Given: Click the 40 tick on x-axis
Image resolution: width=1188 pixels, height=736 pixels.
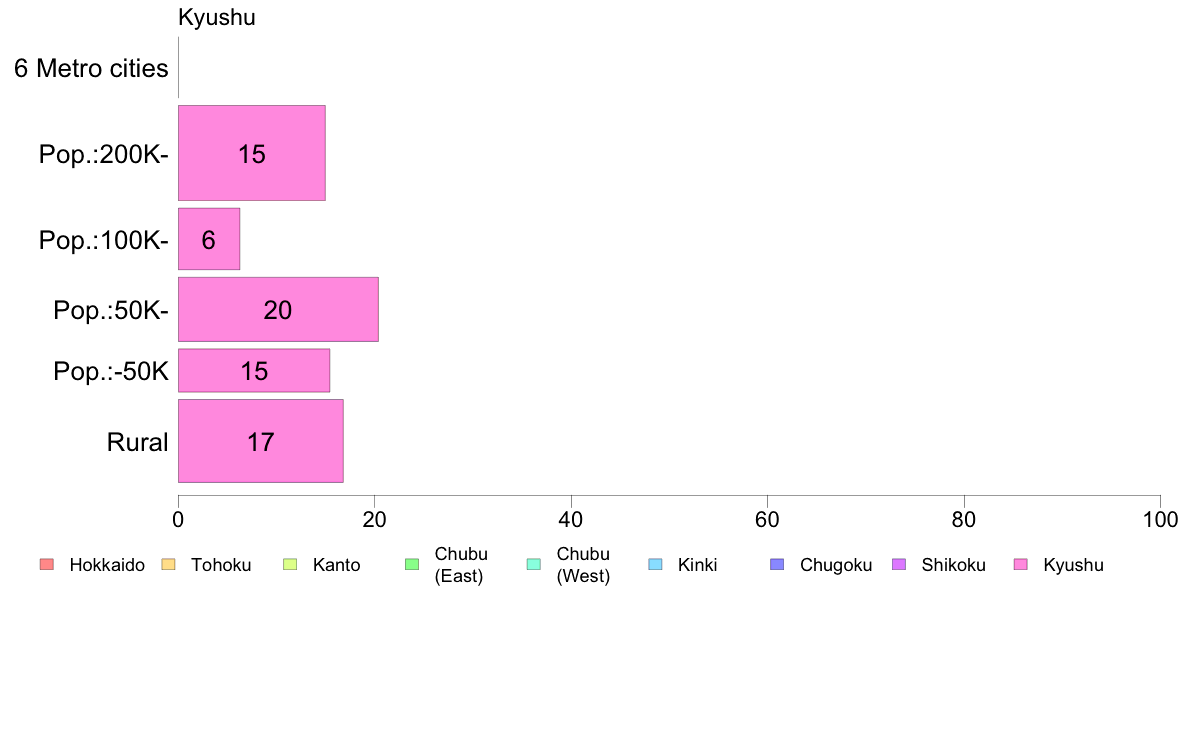Looking at the screenshot, I should click(571, 519).
